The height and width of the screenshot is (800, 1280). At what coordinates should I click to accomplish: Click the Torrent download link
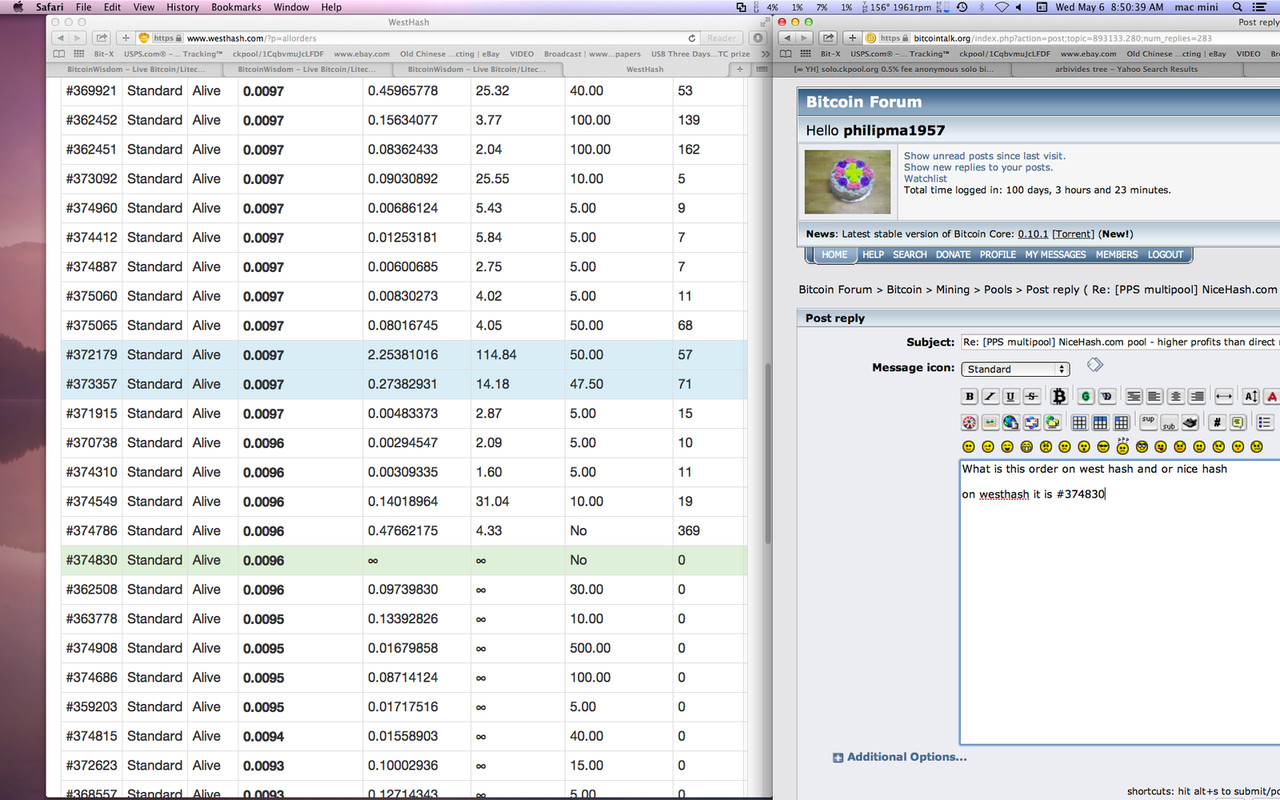(1073, 234)
